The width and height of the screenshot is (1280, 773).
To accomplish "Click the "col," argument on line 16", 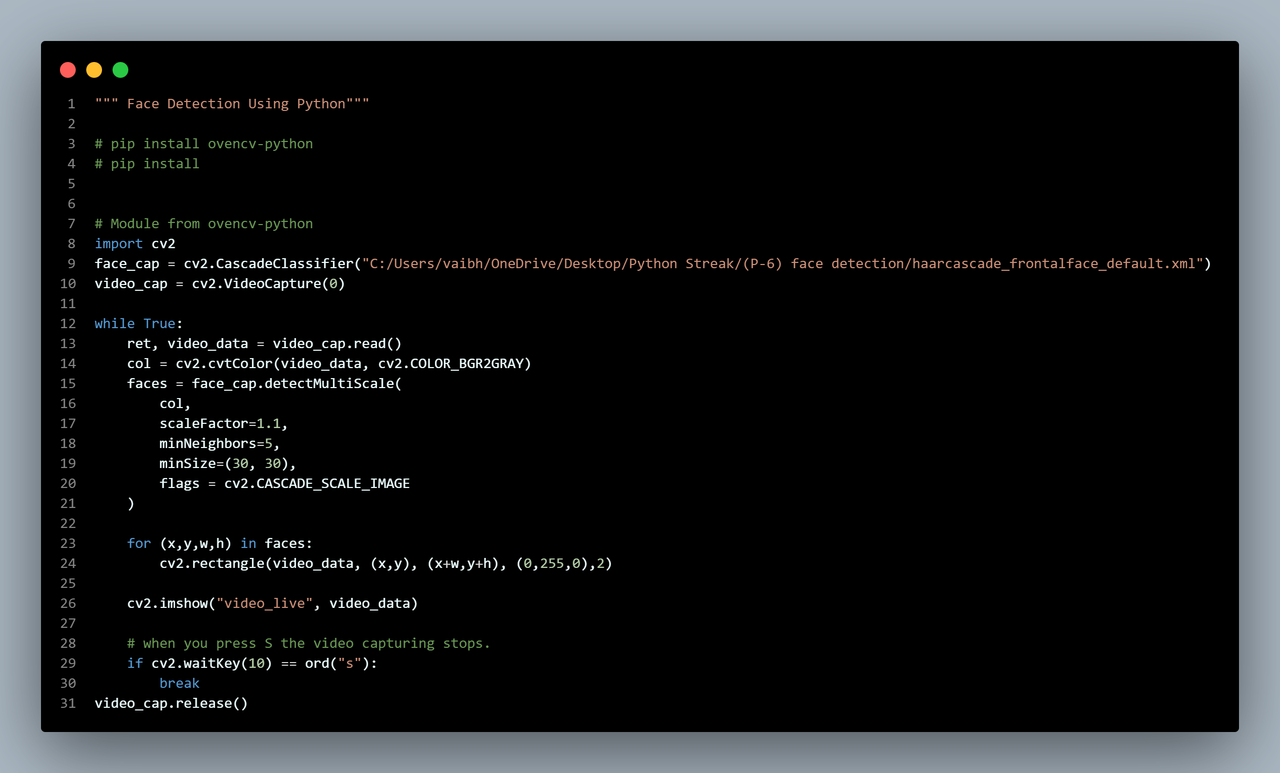I will point(175,404).
